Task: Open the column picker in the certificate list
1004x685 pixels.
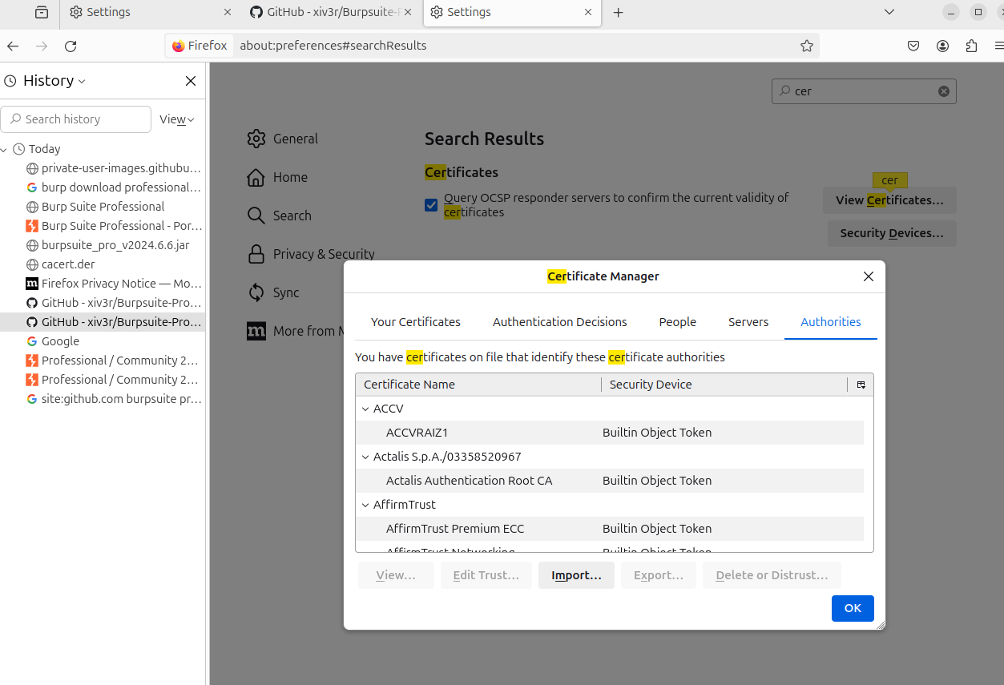Action: [861, 385]
